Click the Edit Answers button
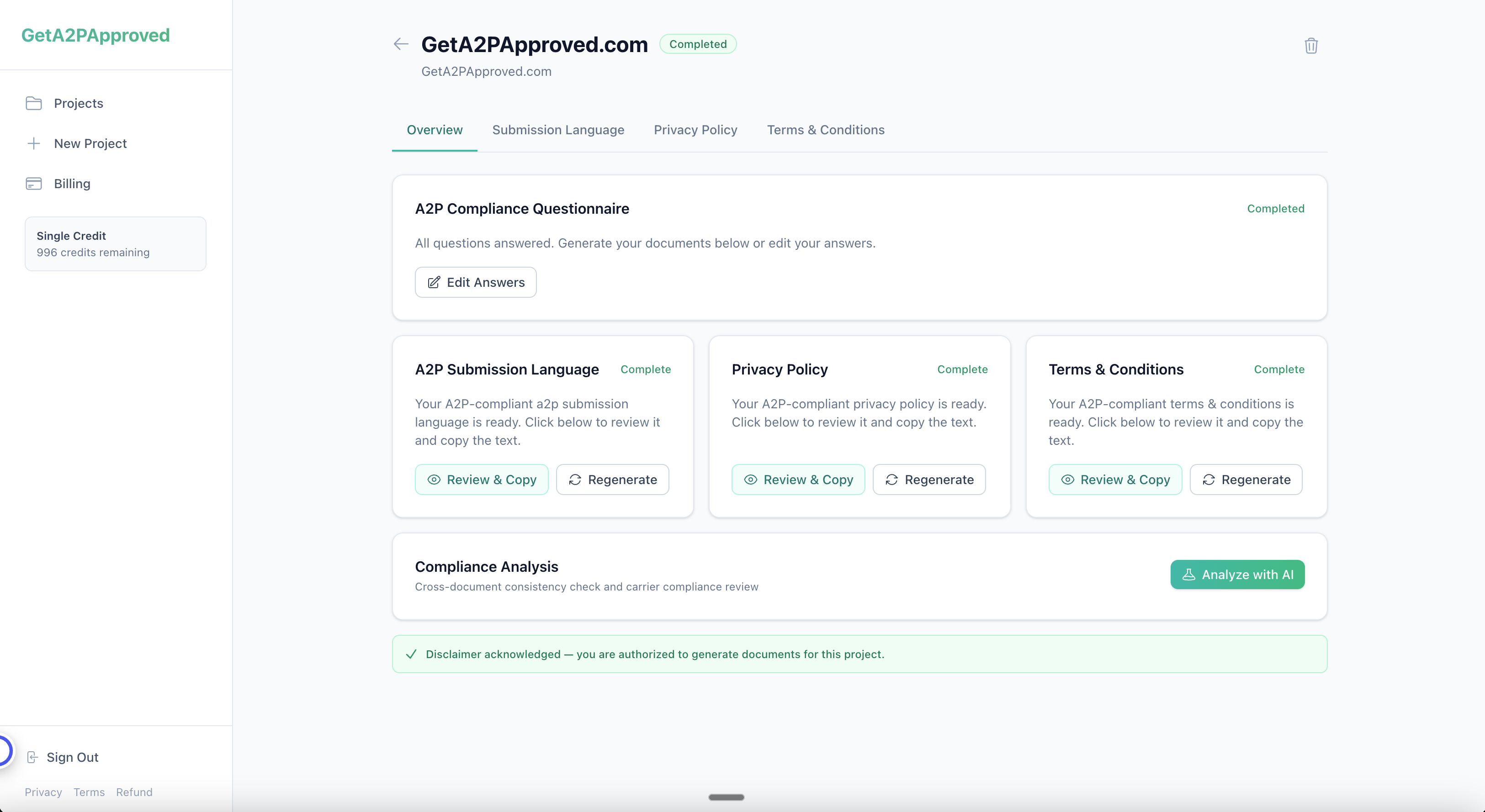The height and width of the screenshot is (812, 1485). [x=476, y=282]
